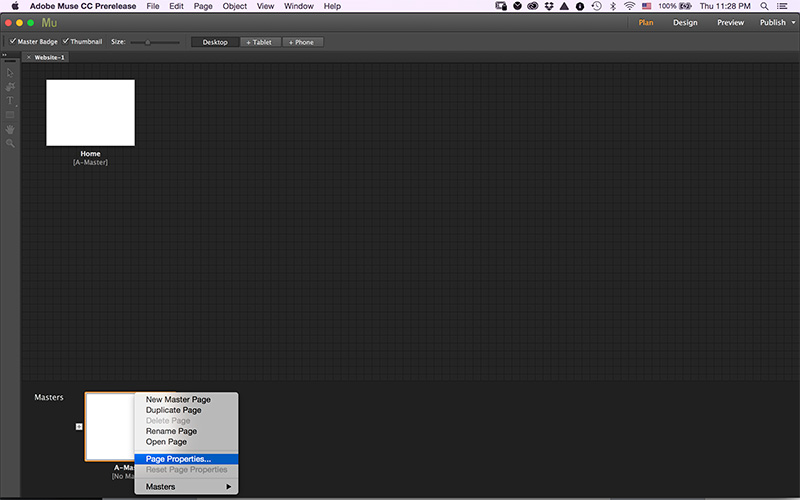This screenshot has height=500, width=800.
Task: Choose Page Properties from context menu
Action: point(178,459)
